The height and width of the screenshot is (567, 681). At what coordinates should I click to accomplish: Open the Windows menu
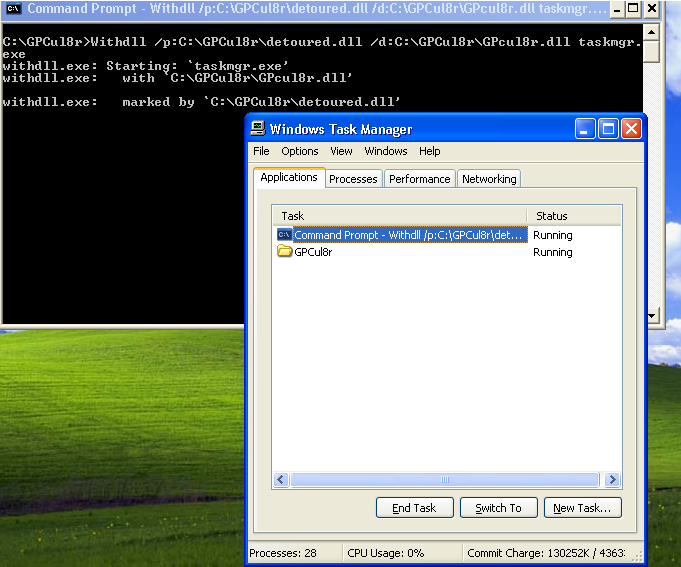pos(386,151)
